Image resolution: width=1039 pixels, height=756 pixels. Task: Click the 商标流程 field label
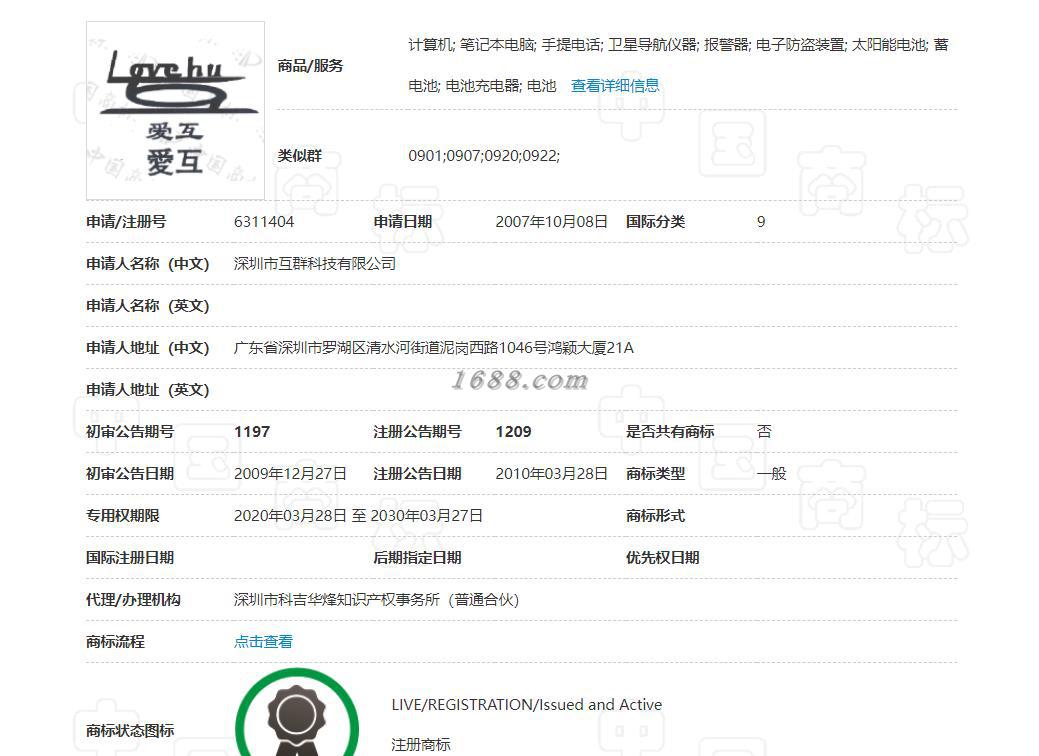pos(115,641)
